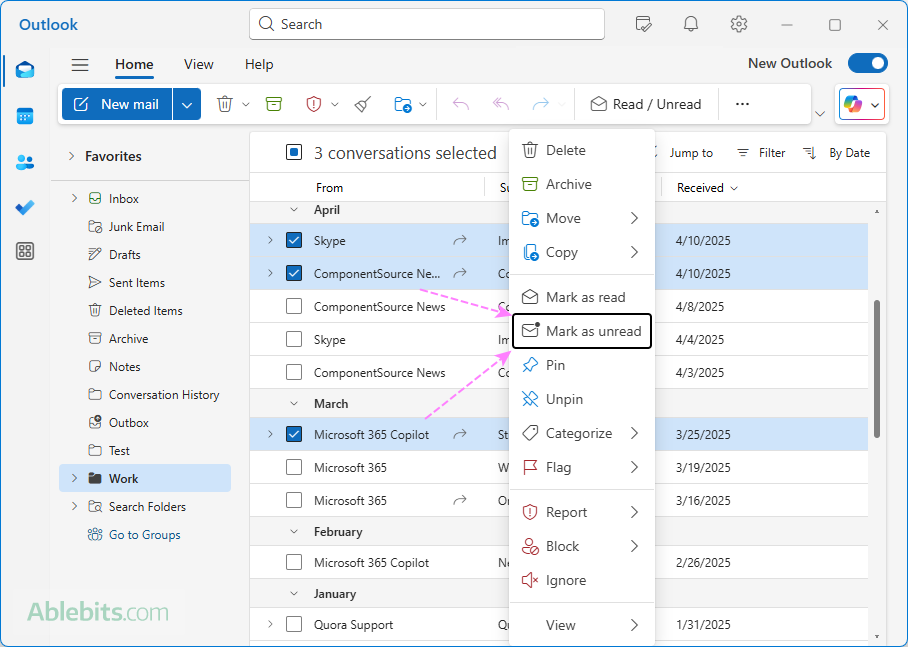Open the New mail dropdown arrow
Image resolution: width=908 pixels, height=647 pixels.
tap(187, 104)
